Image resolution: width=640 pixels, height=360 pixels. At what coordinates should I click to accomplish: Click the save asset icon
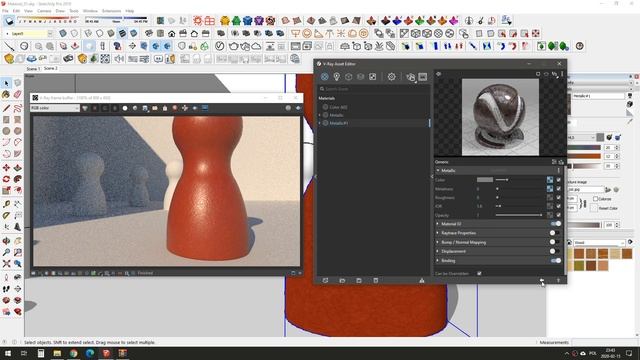(x=359, y=280)
